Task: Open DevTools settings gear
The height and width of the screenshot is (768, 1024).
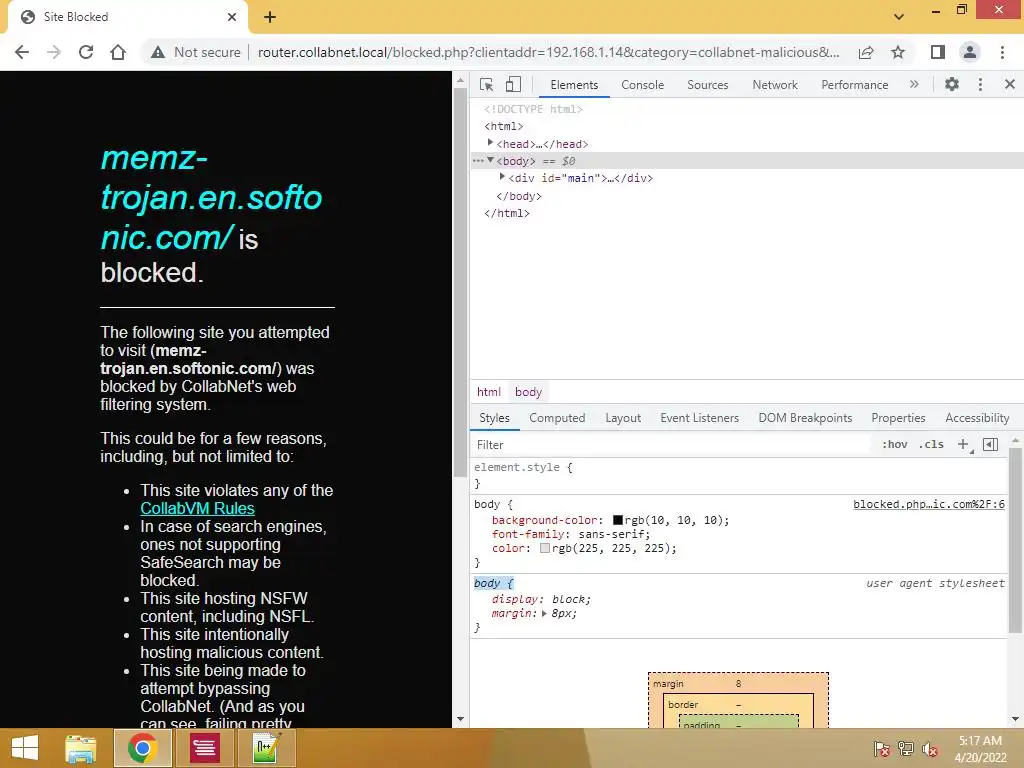Action: (x=952, y=84)
